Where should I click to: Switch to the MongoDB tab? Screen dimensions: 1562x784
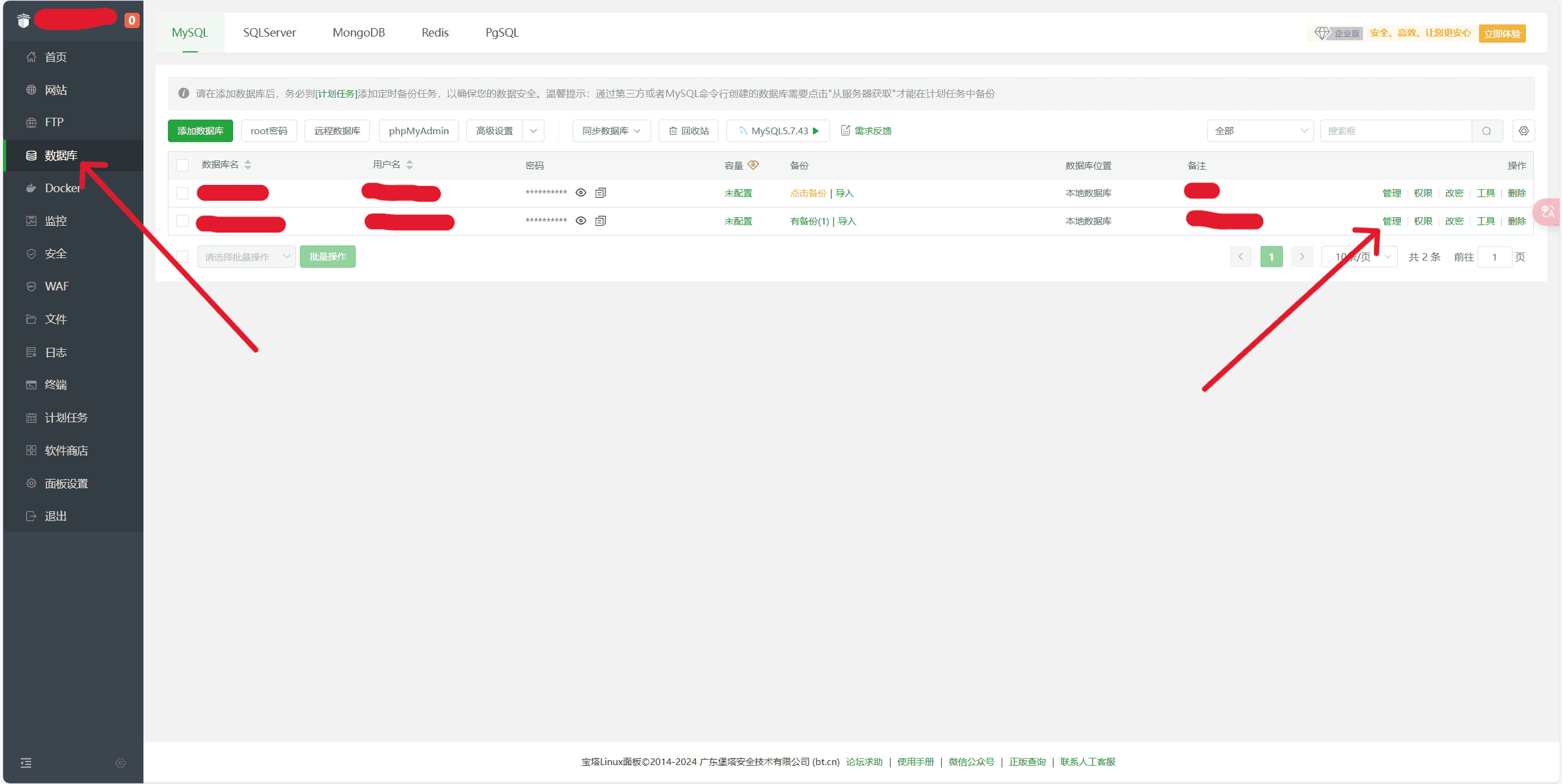358,32
